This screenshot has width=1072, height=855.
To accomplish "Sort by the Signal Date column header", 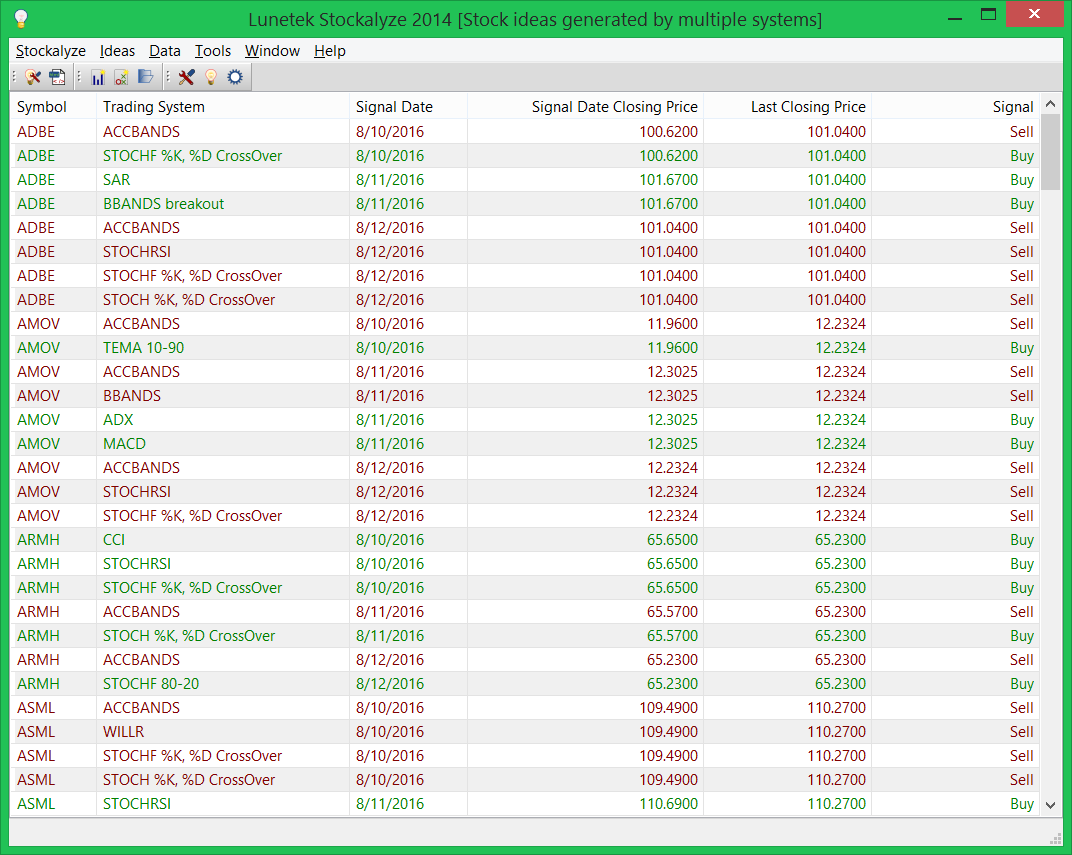I will coord(390,106).
